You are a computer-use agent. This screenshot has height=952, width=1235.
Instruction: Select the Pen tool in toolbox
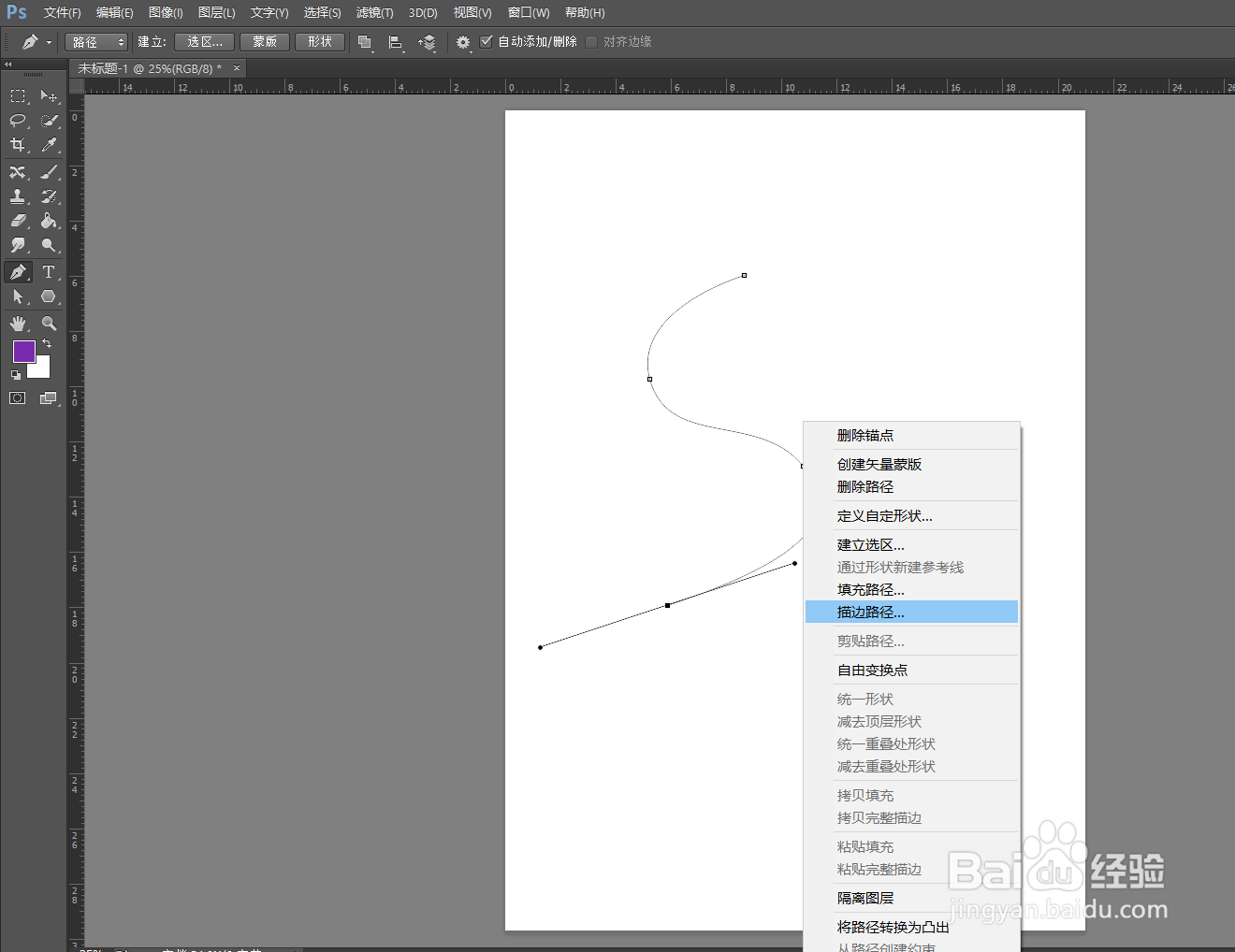pos(18,272)
